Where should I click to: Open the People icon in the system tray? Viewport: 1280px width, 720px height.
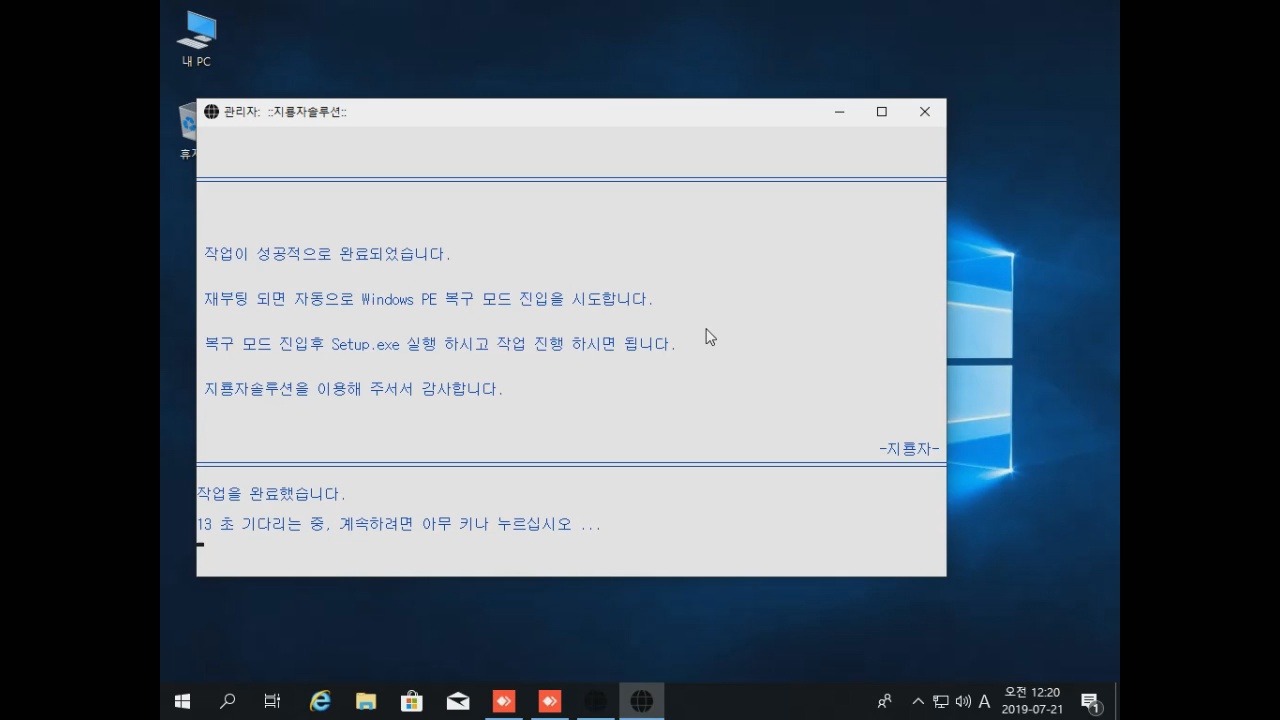(885, 702)
